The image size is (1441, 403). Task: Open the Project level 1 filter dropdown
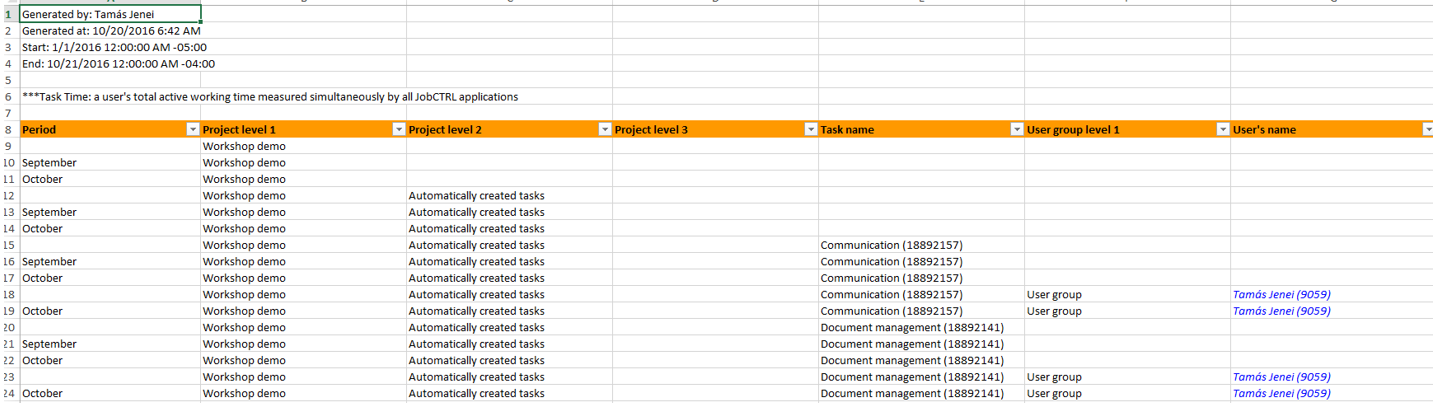coord(399,130)
